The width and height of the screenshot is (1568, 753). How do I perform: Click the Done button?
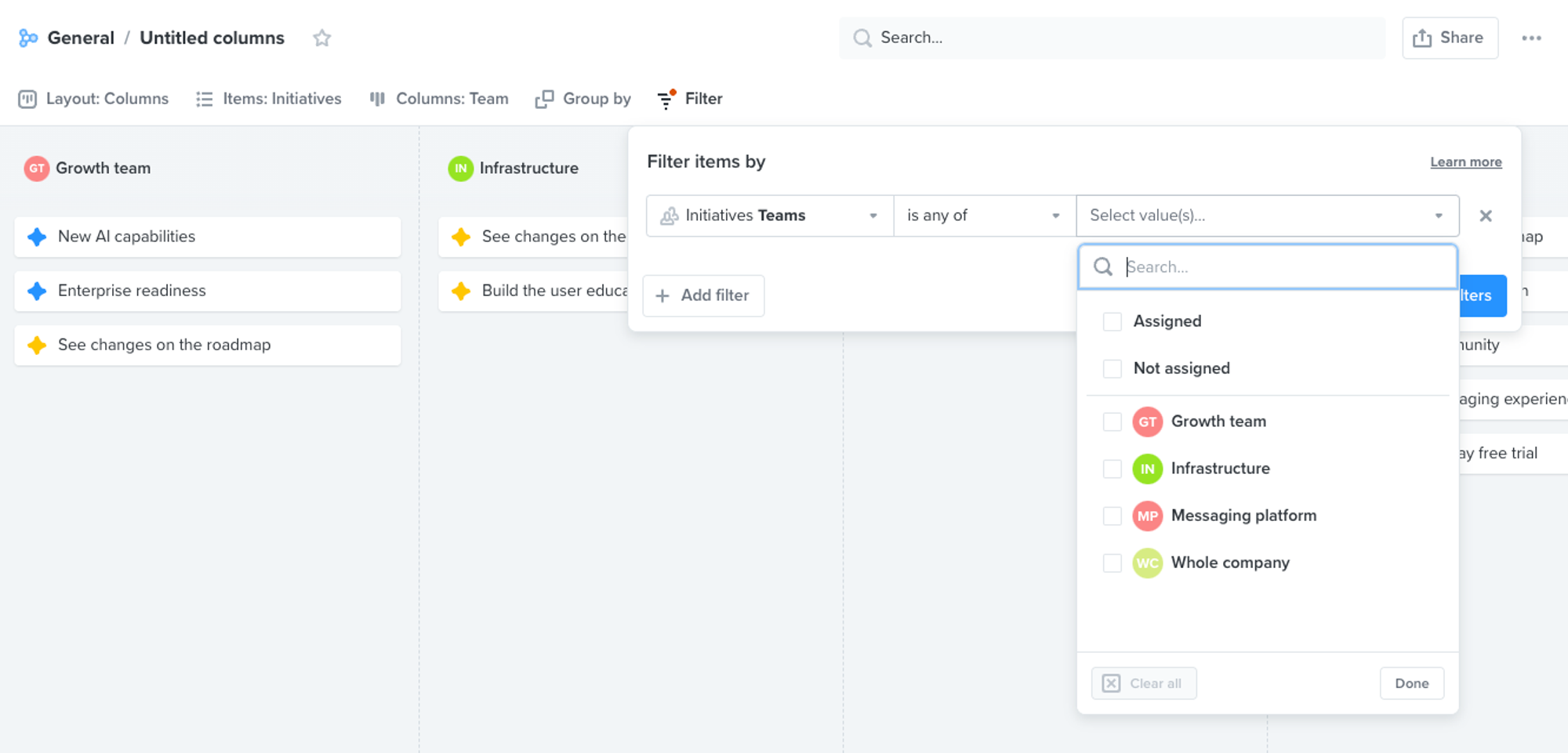[x=1411, y=682]
